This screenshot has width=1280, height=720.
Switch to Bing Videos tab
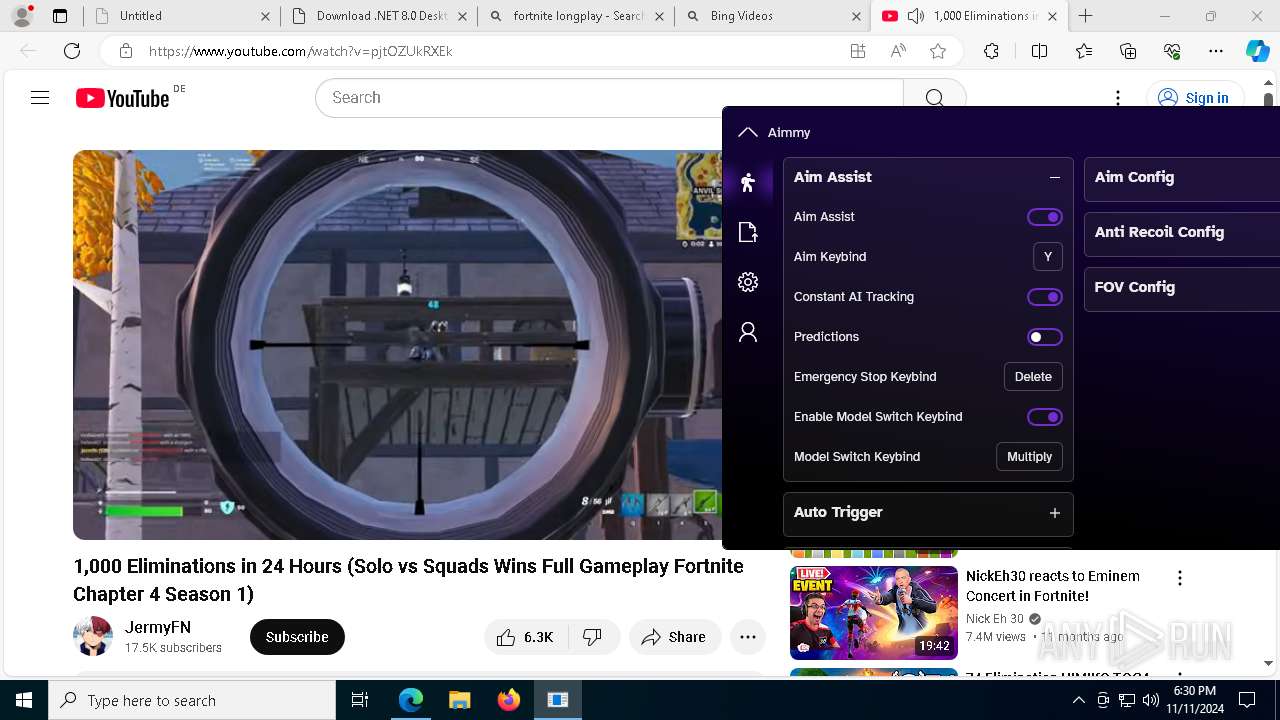pos(772,16)
